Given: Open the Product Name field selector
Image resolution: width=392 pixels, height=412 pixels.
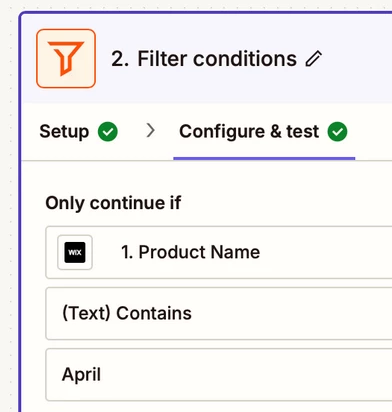Looking at the screenshot, I should click(219, 252).
